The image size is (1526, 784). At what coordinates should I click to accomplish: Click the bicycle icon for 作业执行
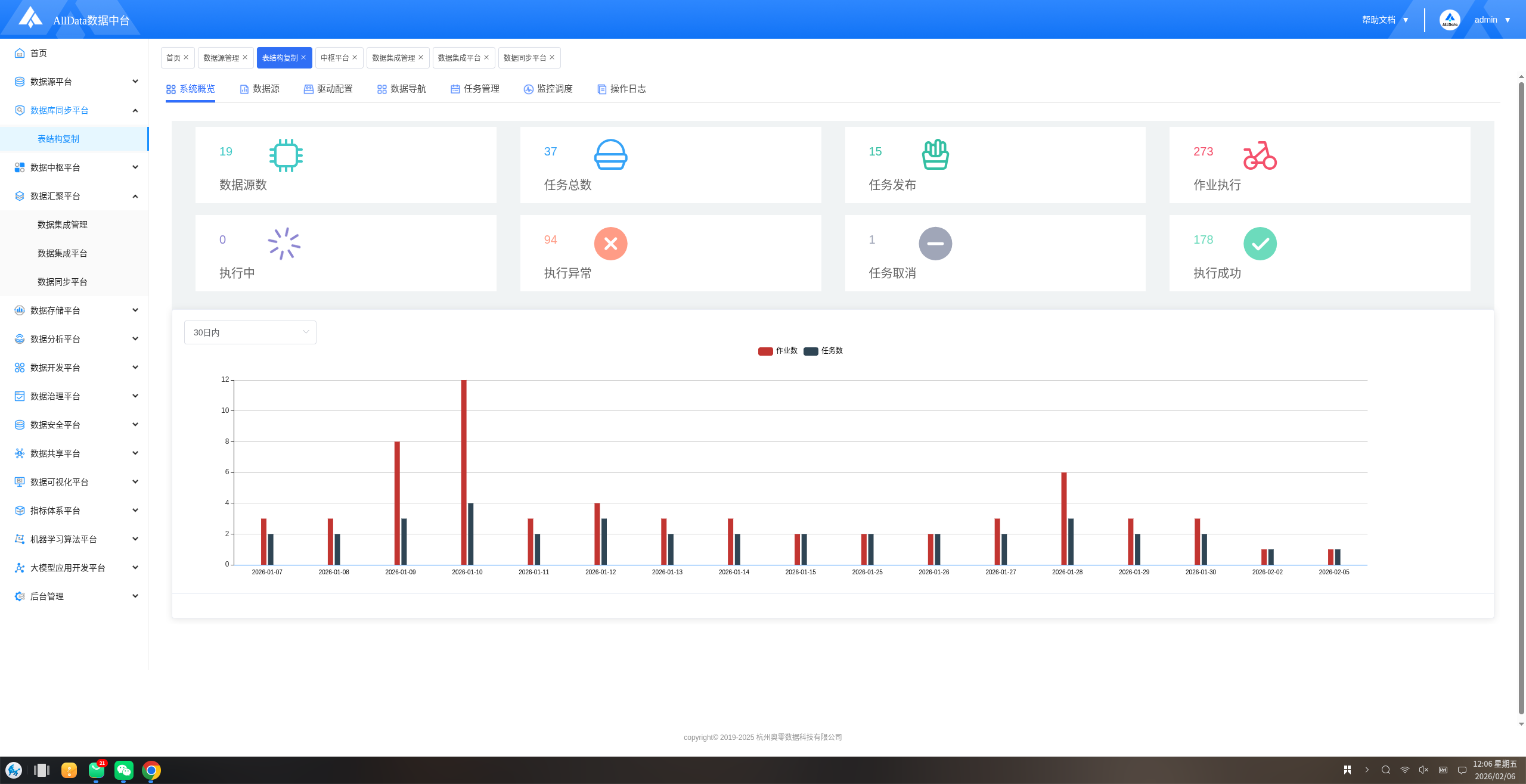point(1260,155)
